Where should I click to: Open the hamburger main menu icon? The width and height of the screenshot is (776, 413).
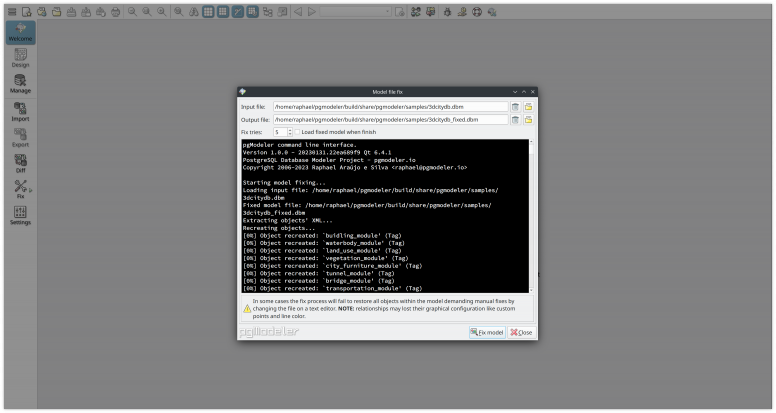12,12
